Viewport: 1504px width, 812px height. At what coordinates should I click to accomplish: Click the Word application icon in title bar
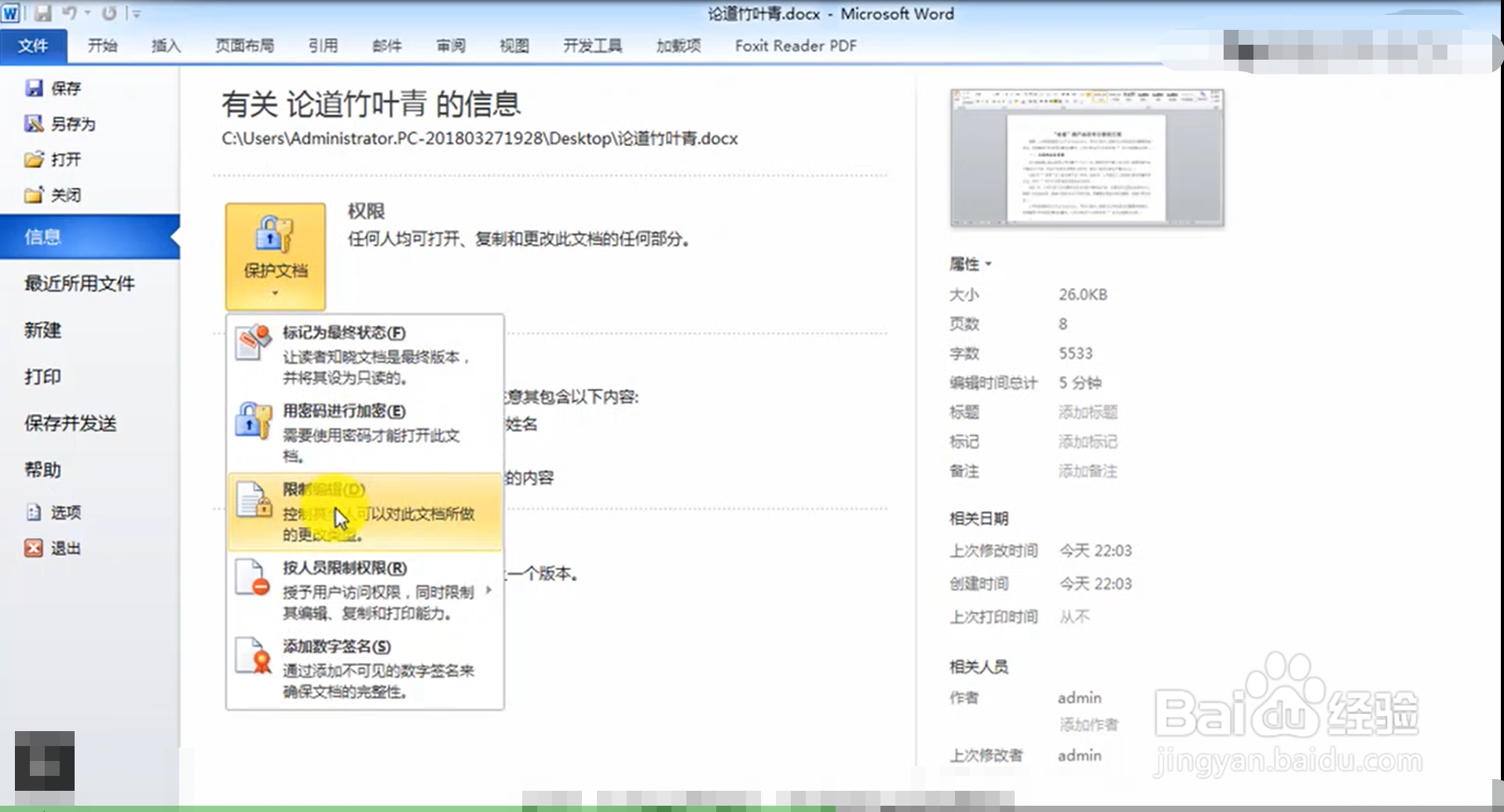click(11, 13)
